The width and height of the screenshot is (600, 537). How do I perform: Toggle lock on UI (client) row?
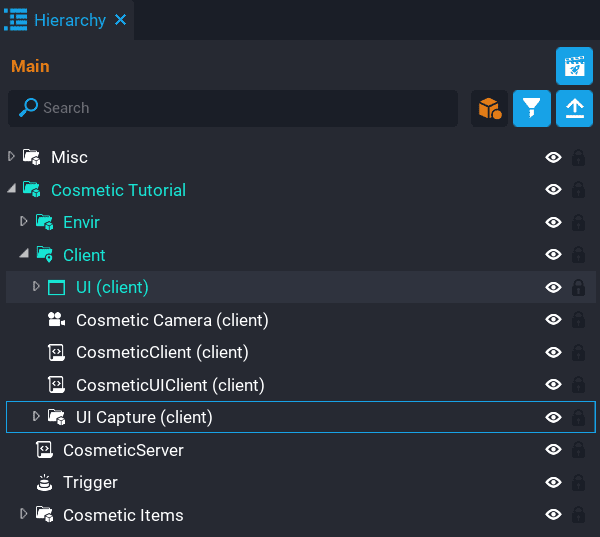[578, 288]
